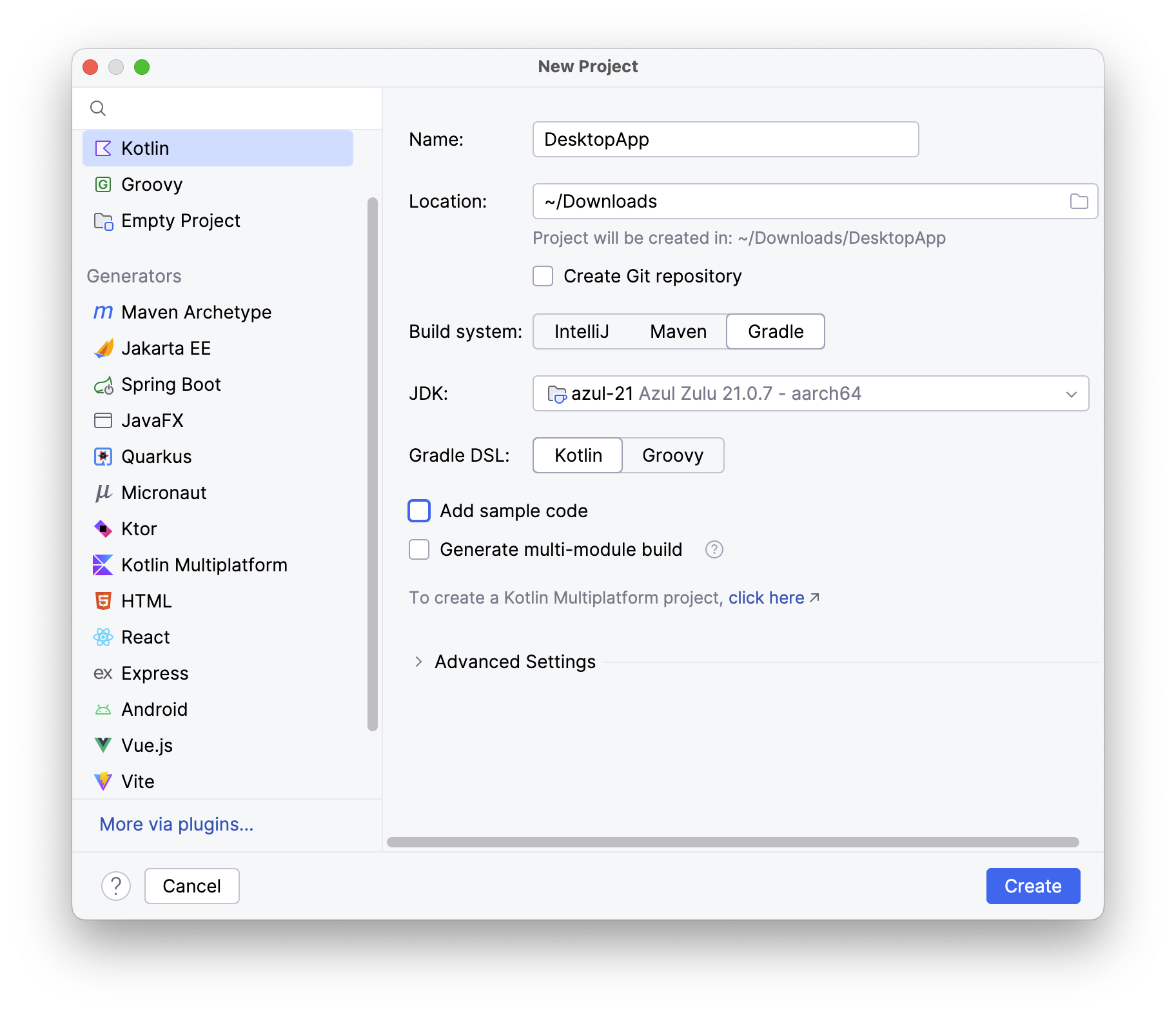Select the Groovy list entry label

pyautogui.click(x=152, y=184)
